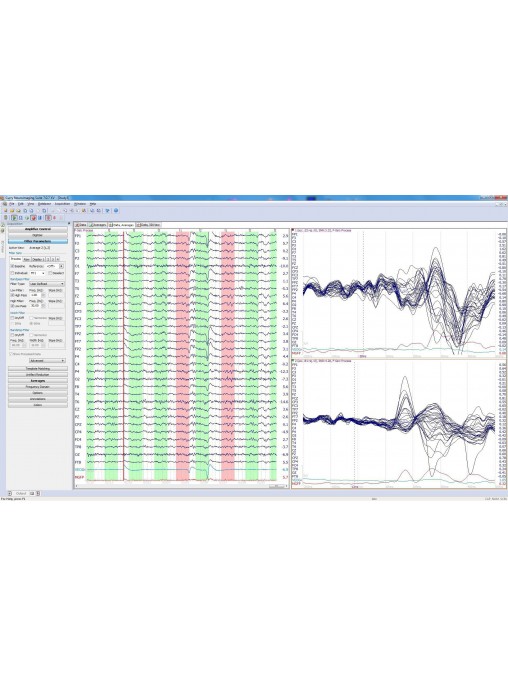Toggle the Baseline checkbox
Image resolution: width=508 pixels, height=696 pixels.
coord(12,266)
